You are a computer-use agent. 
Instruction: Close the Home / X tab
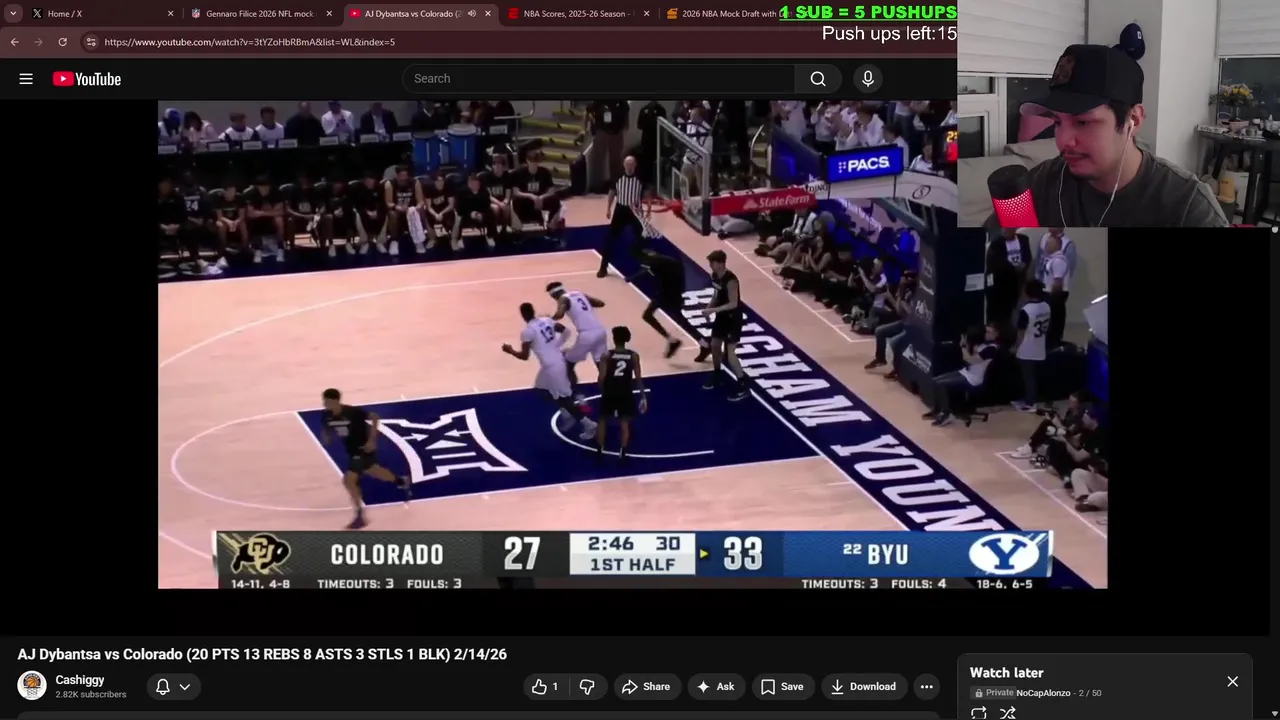coord(170,14)
